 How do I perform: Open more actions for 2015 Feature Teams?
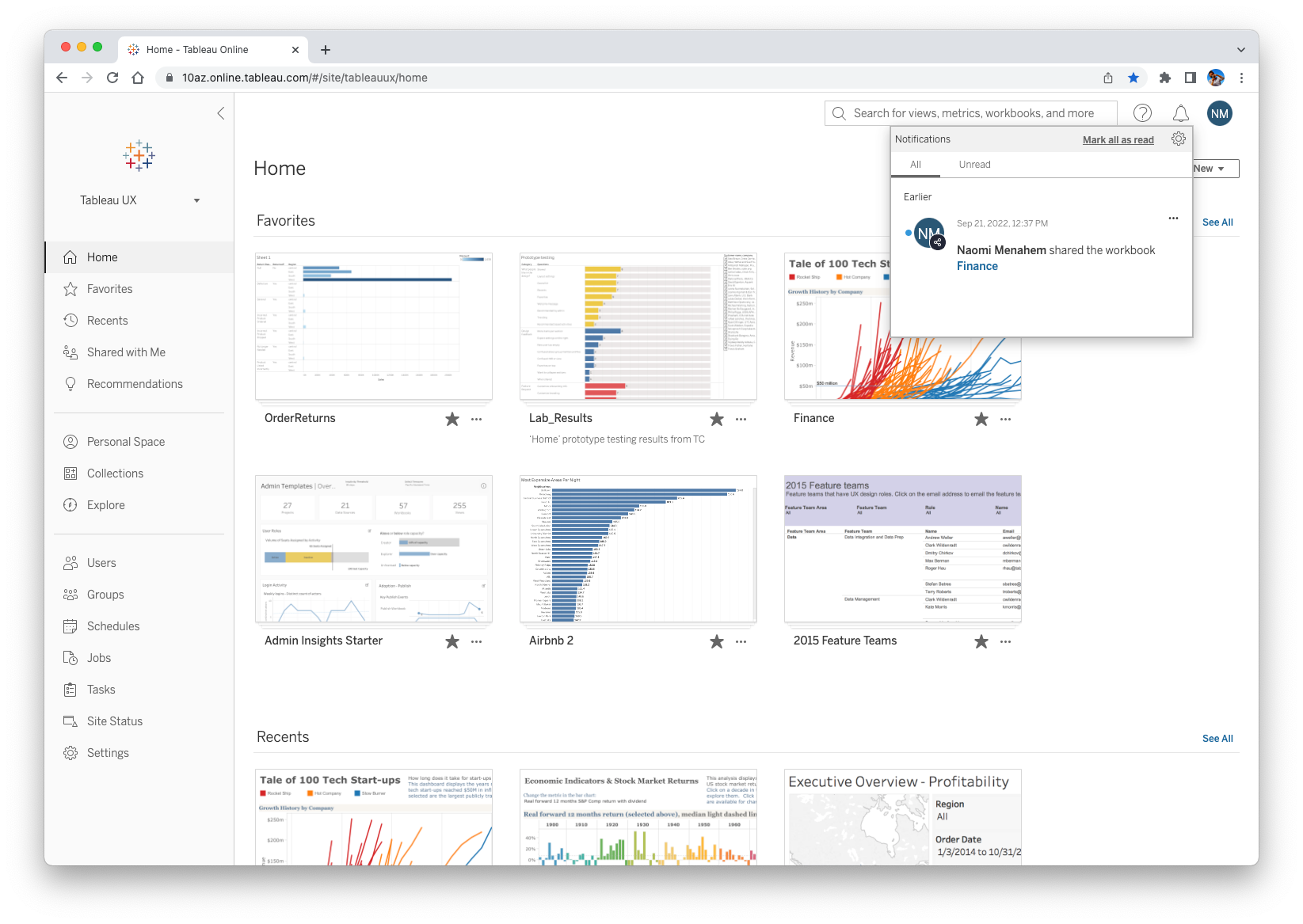click(1006, 641)
